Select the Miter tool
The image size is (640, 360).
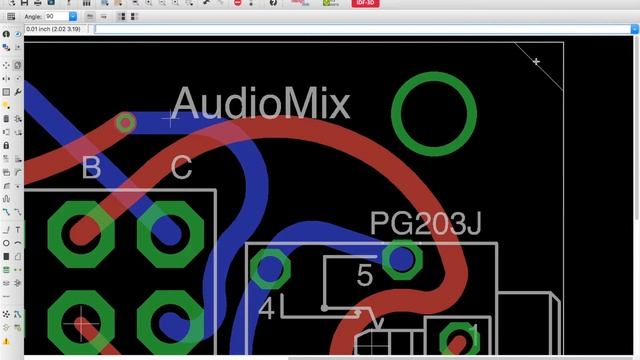click(x=18, y=172)
